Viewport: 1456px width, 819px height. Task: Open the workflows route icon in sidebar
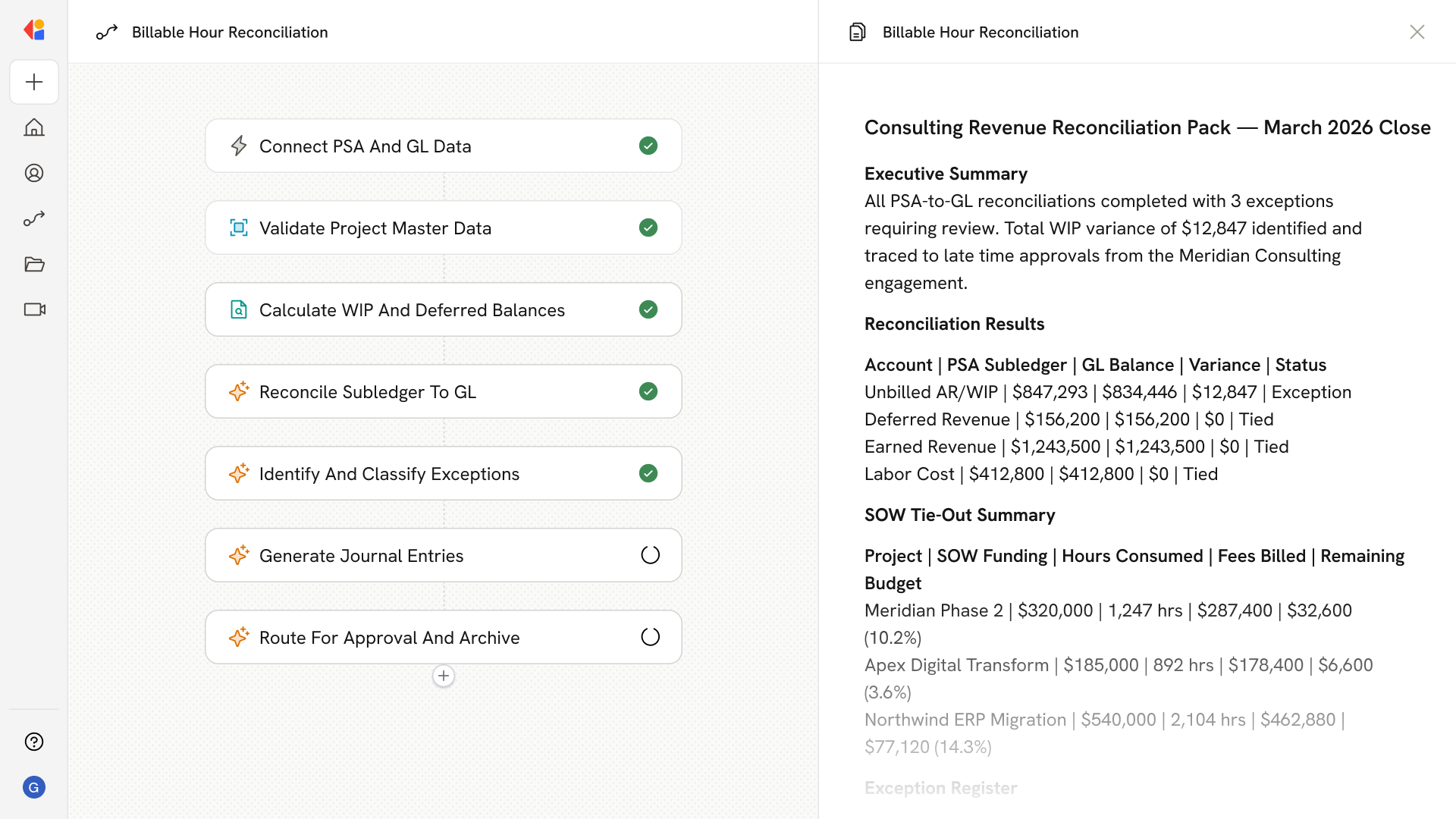coord(34,218)
